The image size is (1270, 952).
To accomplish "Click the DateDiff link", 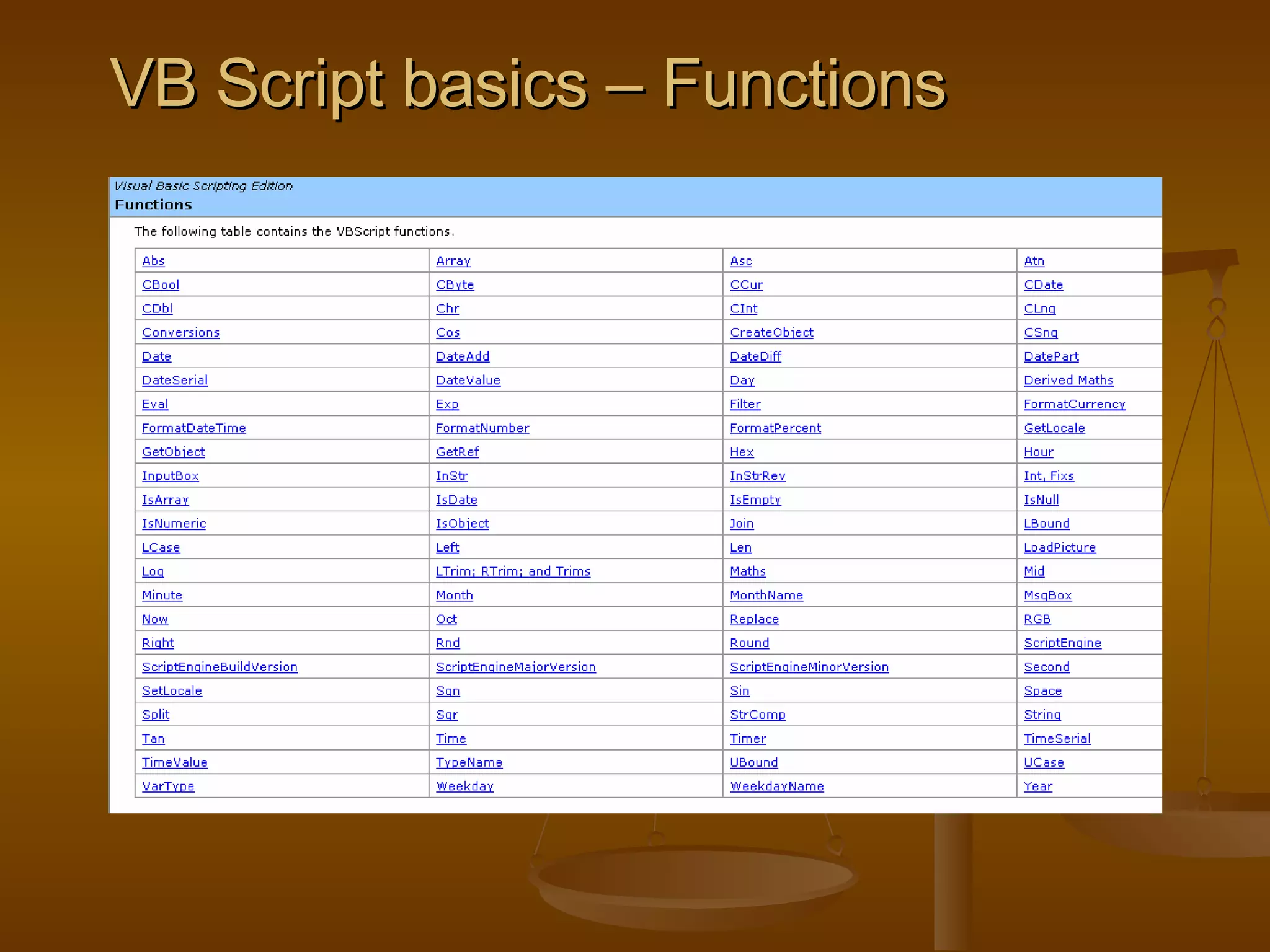I will 756,356.
